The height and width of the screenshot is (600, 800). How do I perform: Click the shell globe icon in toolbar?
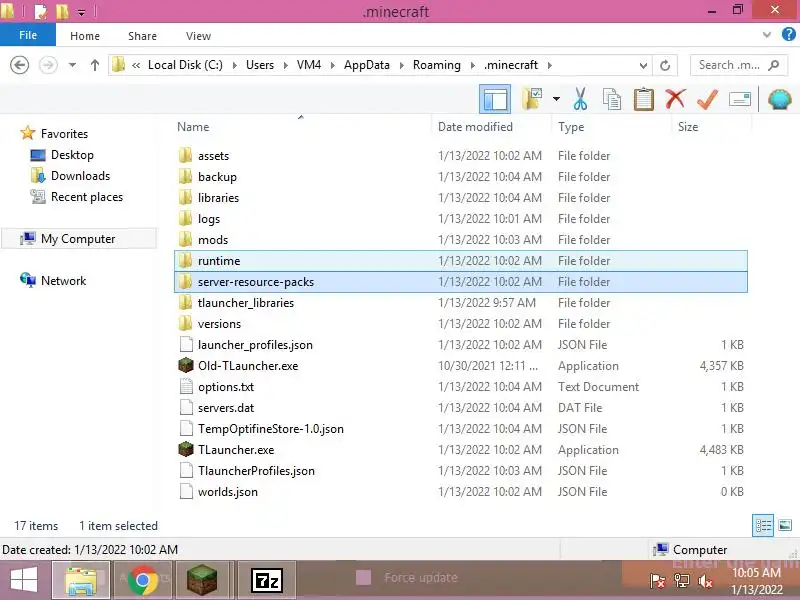779,99
